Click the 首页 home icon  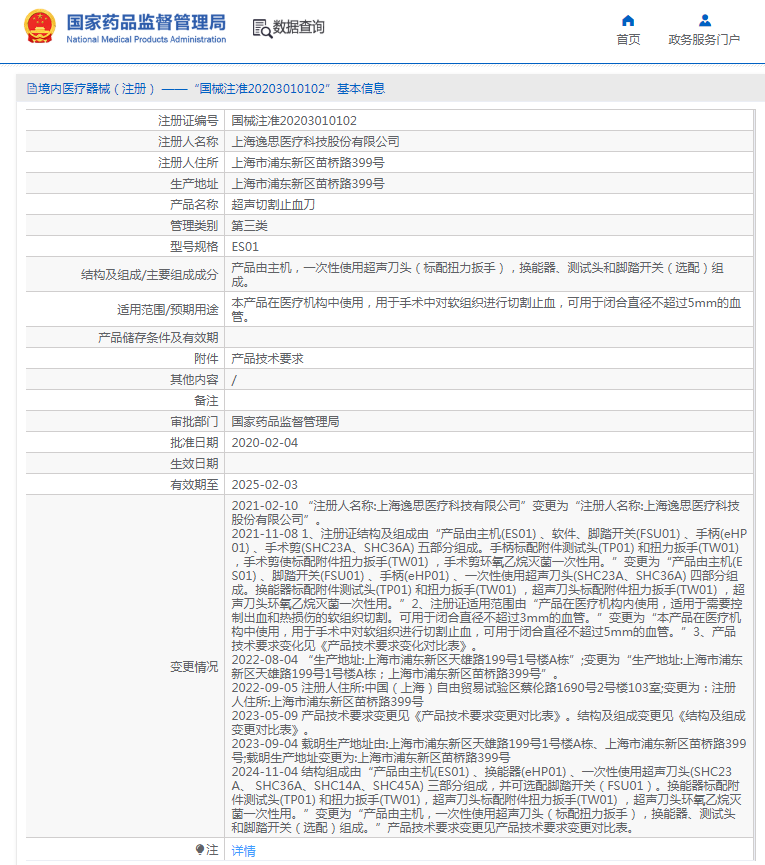click(628, 21)
